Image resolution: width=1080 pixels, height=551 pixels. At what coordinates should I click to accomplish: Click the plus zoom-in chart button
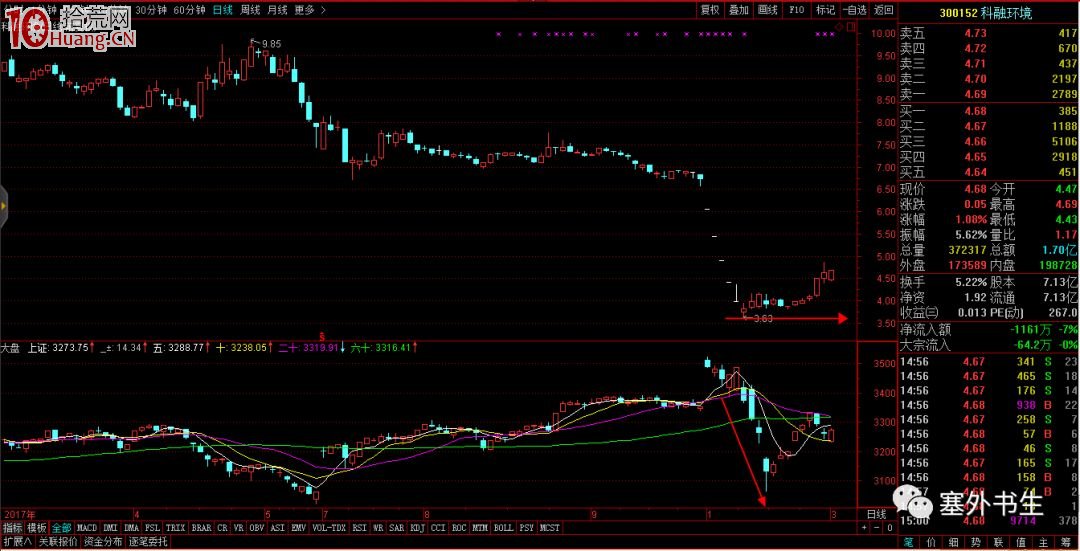tap(863, 528)
